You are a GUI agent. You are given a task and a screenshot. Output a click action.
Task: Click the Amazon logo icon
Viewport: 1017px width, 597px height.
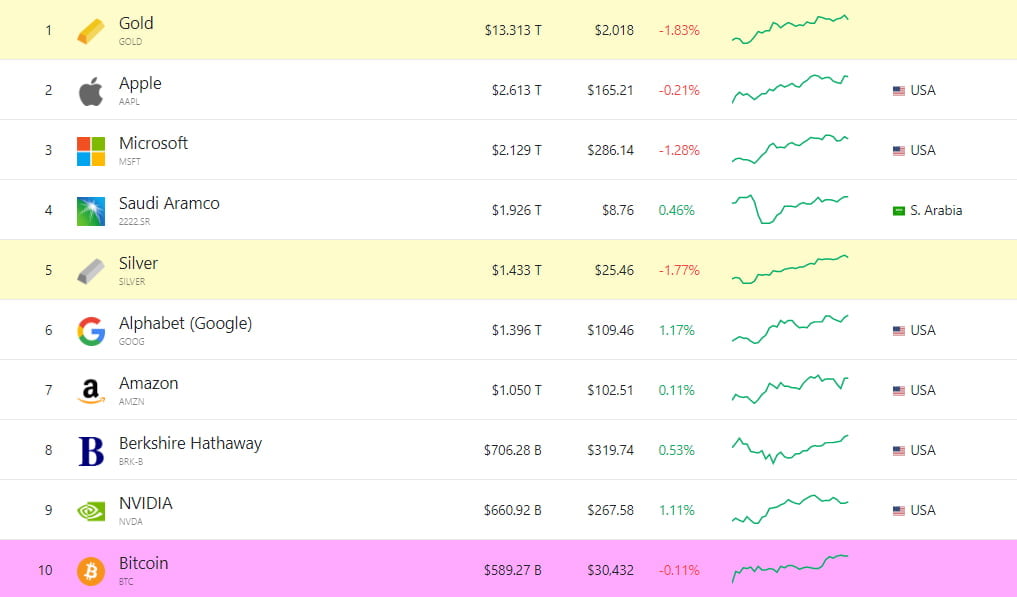point(91,391)
